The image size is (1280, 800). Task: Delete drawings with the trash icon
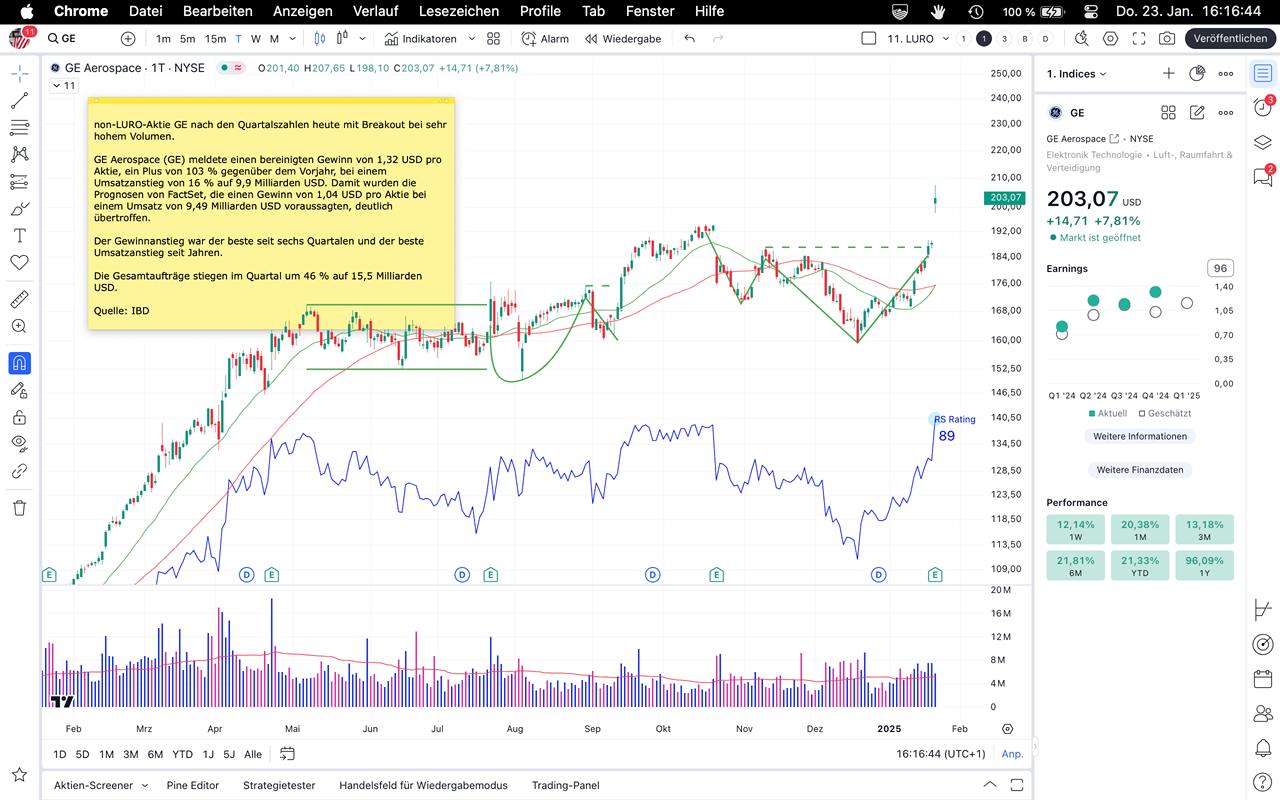[x=19, y=508]
